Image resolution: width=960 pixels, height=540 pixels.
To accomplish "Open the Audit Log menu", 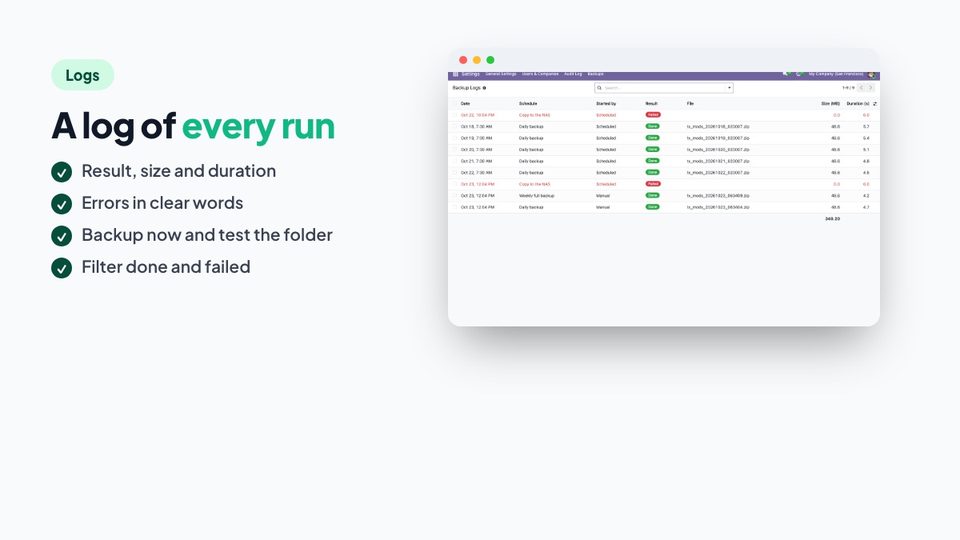I will click(573, 74).
